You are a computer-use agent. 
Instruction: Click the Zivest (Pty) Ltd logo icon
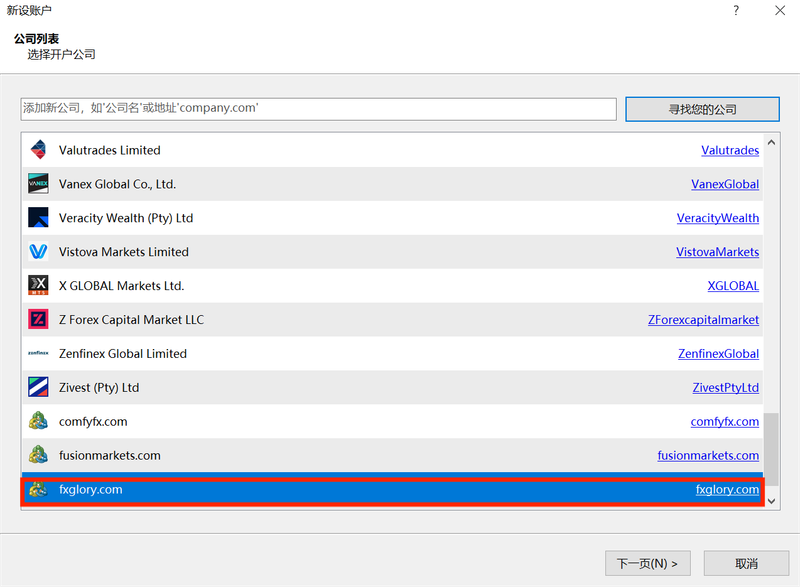[38, 387]
